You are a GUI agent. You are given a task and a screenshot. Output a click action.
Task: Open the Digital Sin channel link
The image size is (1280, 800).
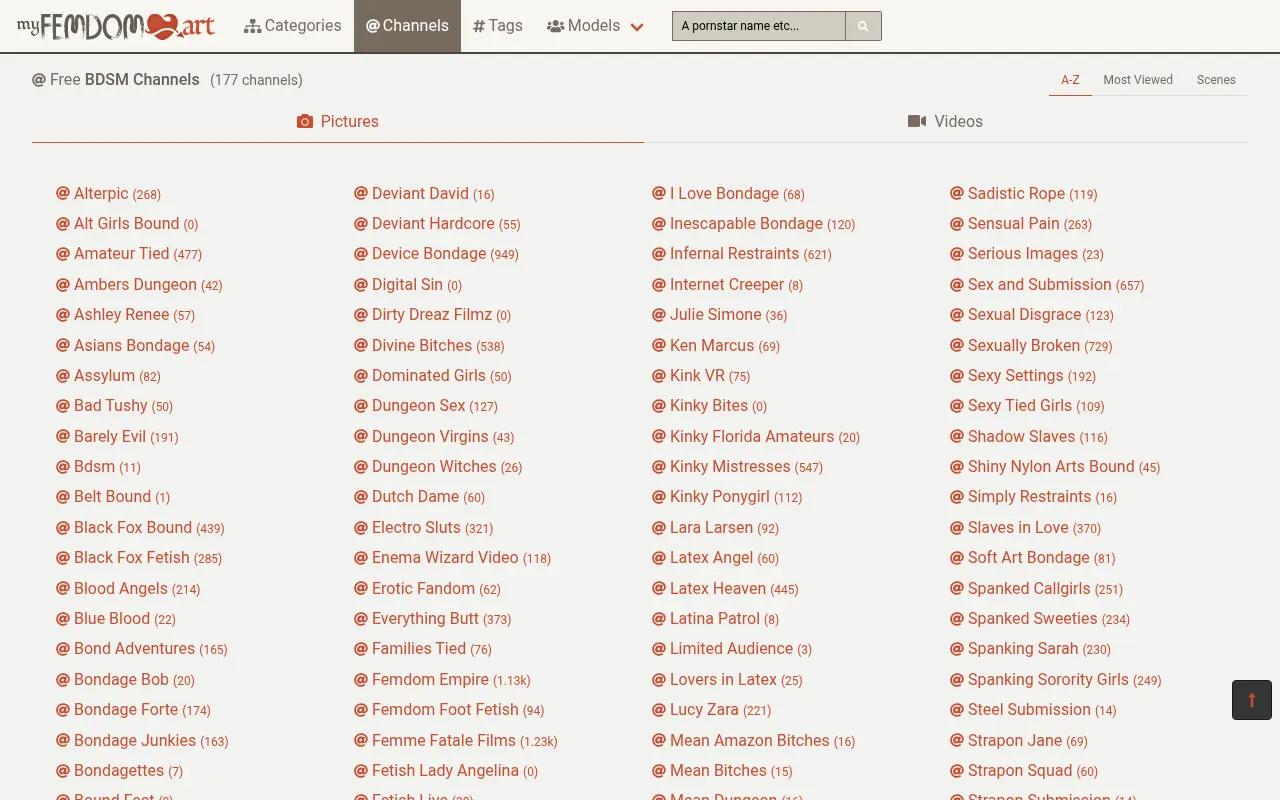tap(408, 285)
